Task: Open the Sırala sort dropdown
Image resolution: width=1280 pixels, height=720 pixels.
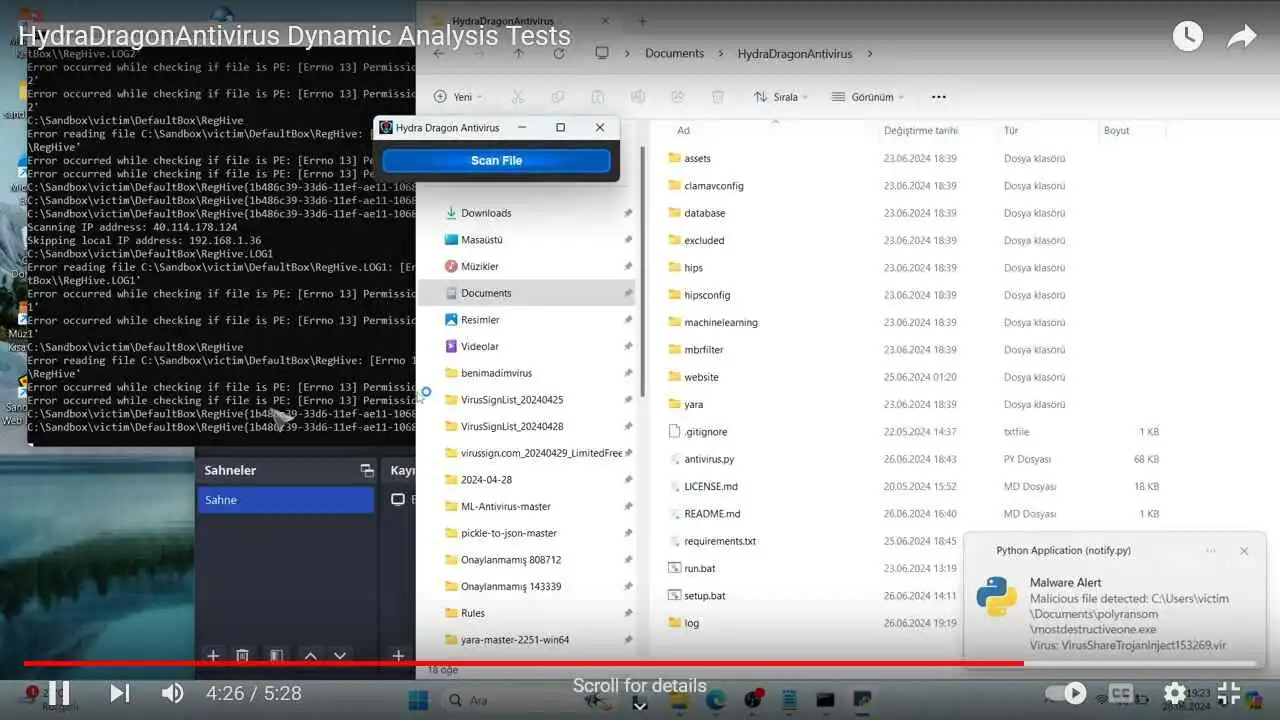Action: point(783,97)
